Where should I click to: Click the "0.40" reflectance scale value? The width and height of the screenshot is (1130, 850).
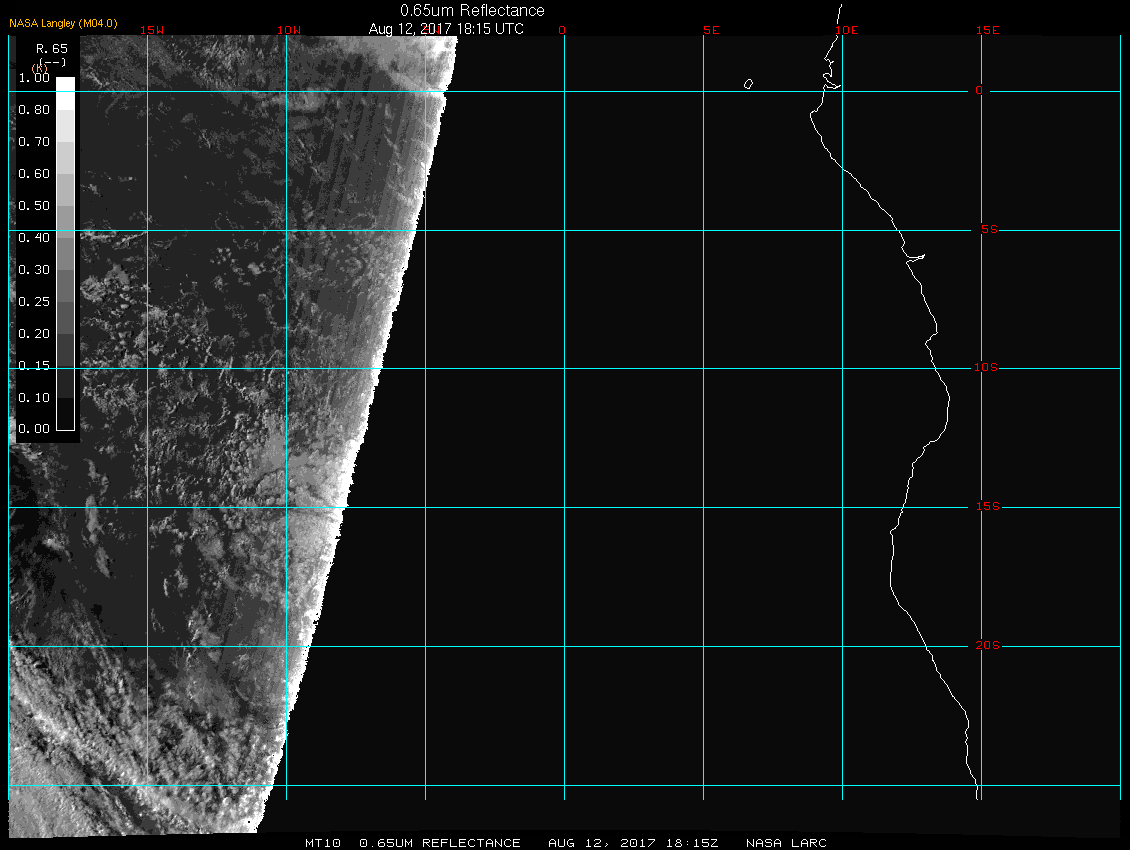[34, 238]
